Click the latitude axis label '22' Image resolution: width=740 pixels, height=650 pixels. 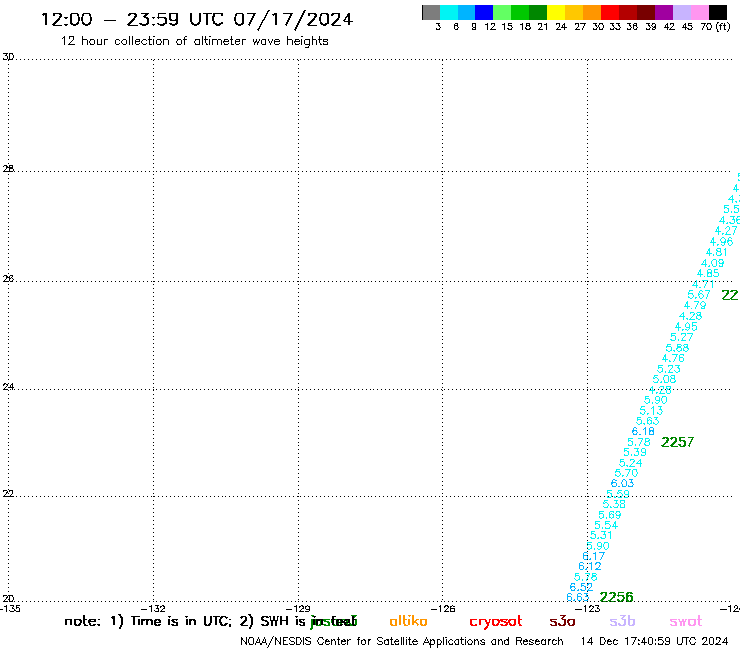tap(8, 493)
